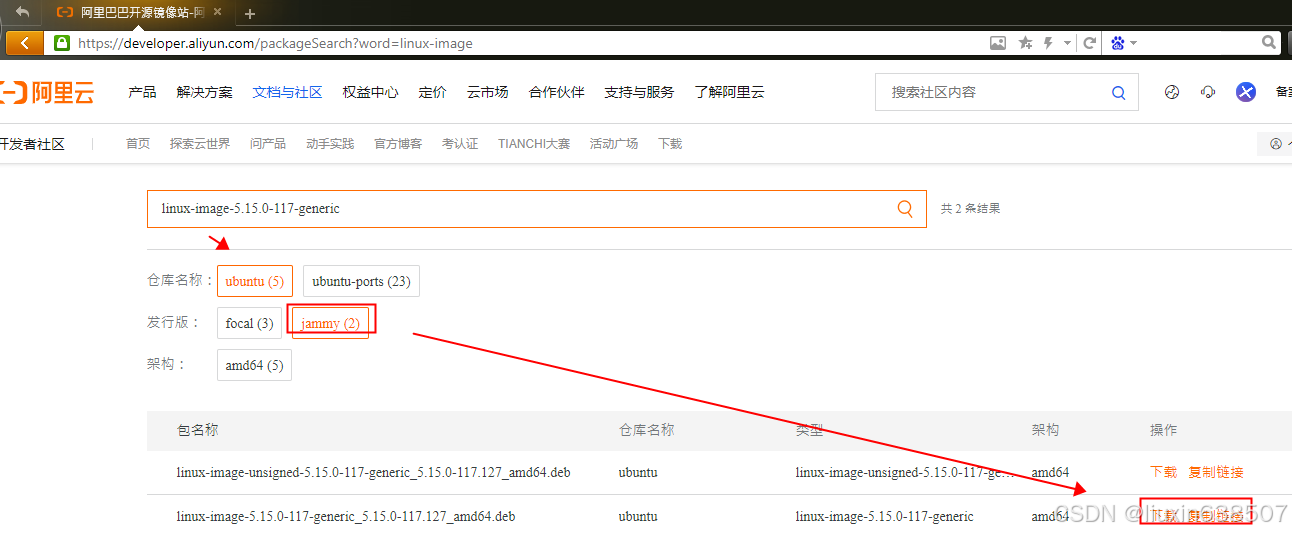Focus the address bar URL
This screenshot has width=1292, height=535.
click(x=275, y=43)
